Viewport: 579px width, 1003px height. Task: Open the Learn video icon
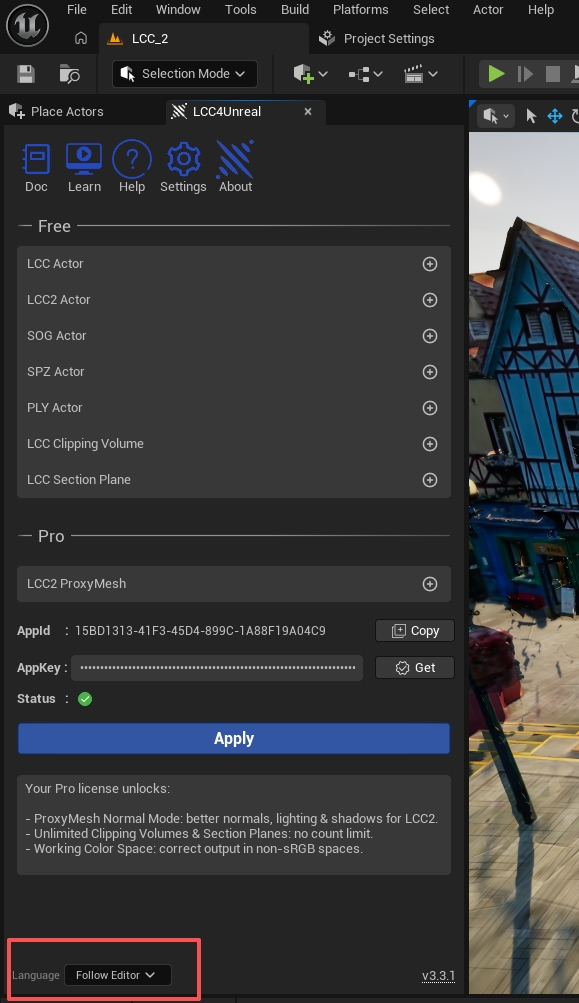coord(84,159)
